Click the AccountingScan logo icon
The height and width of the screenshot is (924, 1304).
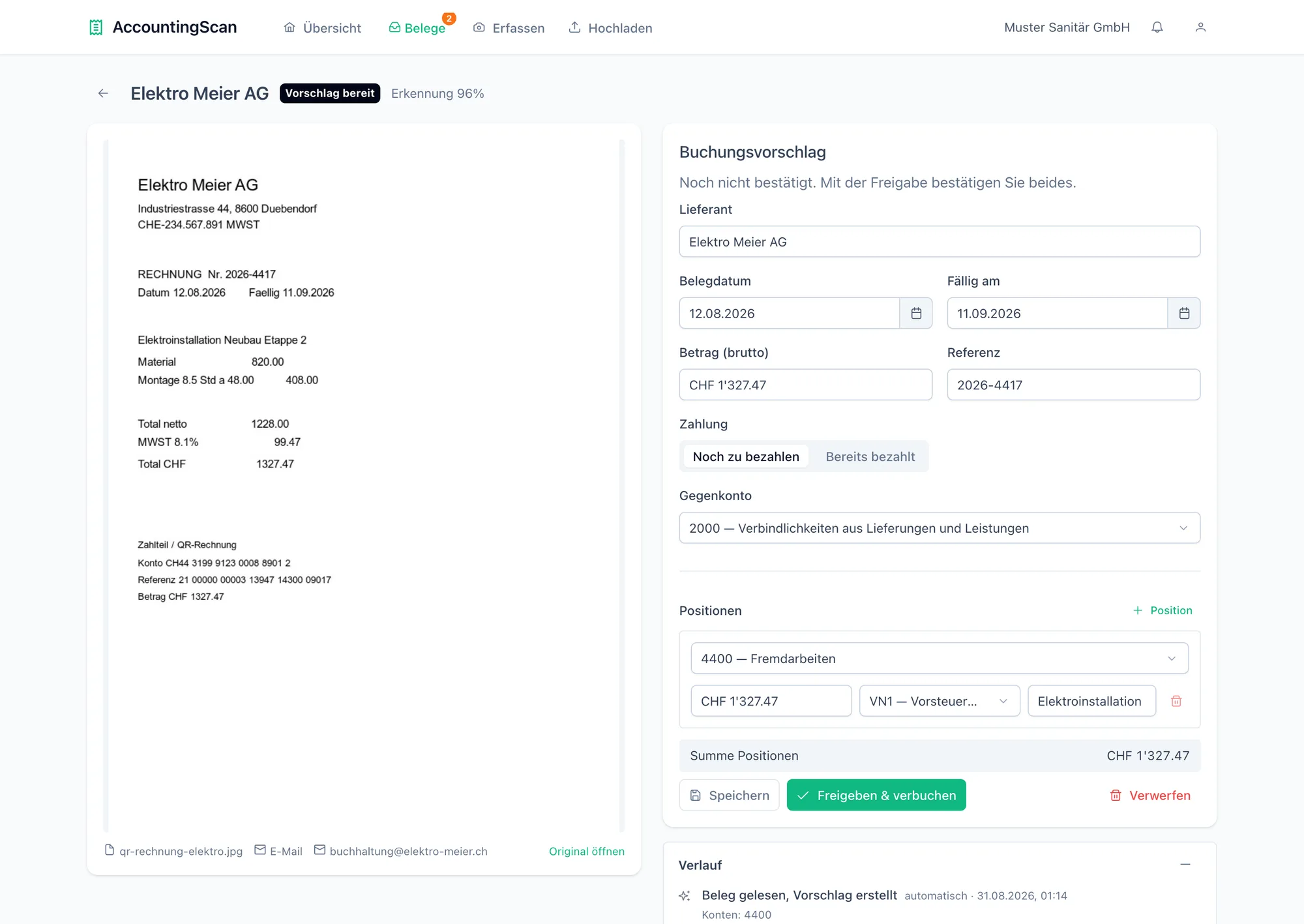click(96, 27)
